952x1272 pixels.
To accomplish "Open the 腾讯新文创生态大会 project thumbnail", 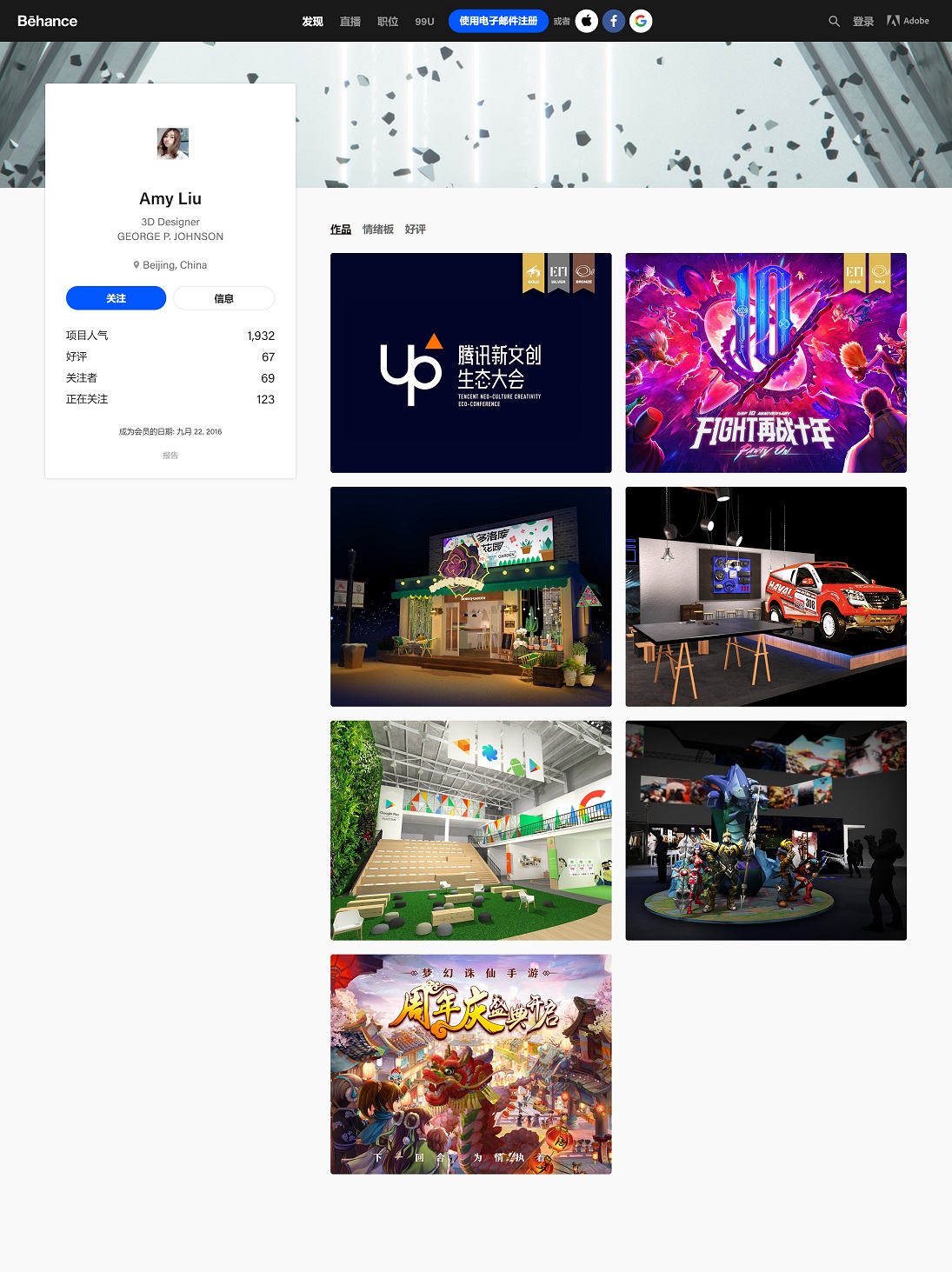I will click(471, 363).
